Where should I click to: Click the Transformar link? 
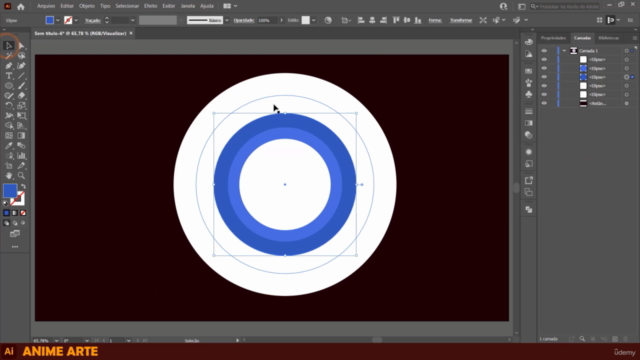[x=460, y=20]
